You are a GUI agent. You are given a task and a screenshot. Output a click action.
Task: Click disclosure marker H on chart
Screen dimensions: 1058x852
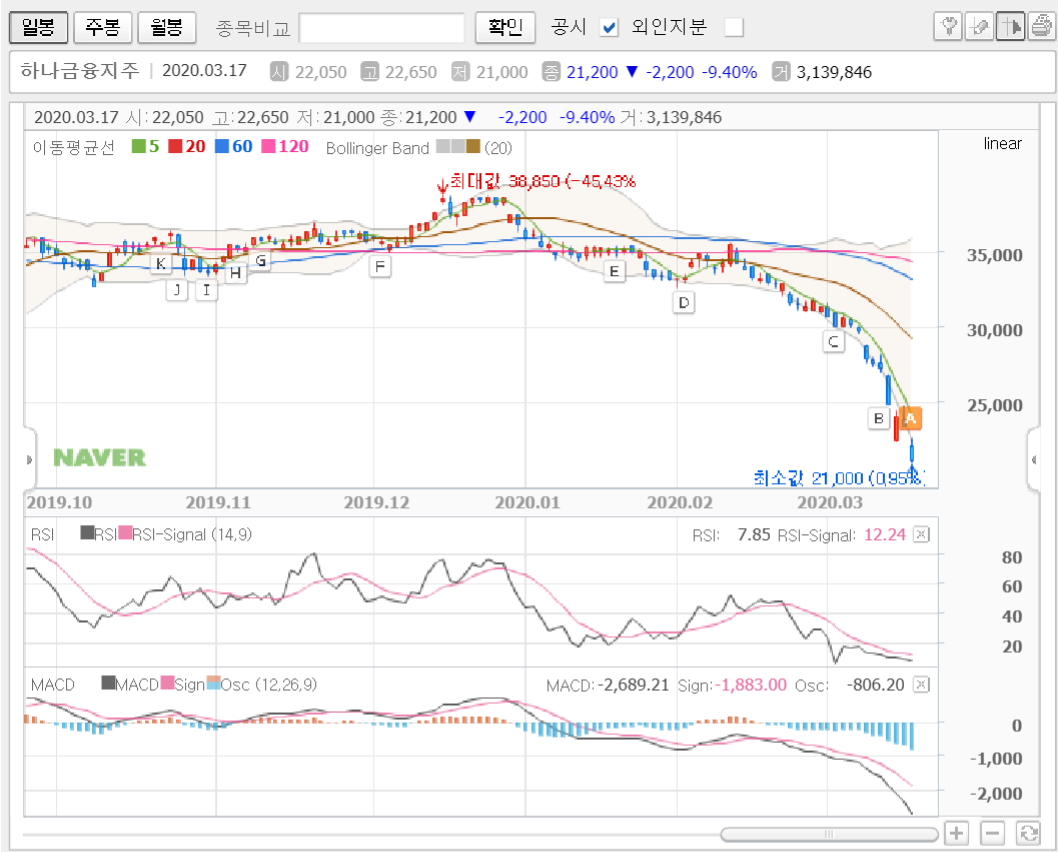coord(235,273)
